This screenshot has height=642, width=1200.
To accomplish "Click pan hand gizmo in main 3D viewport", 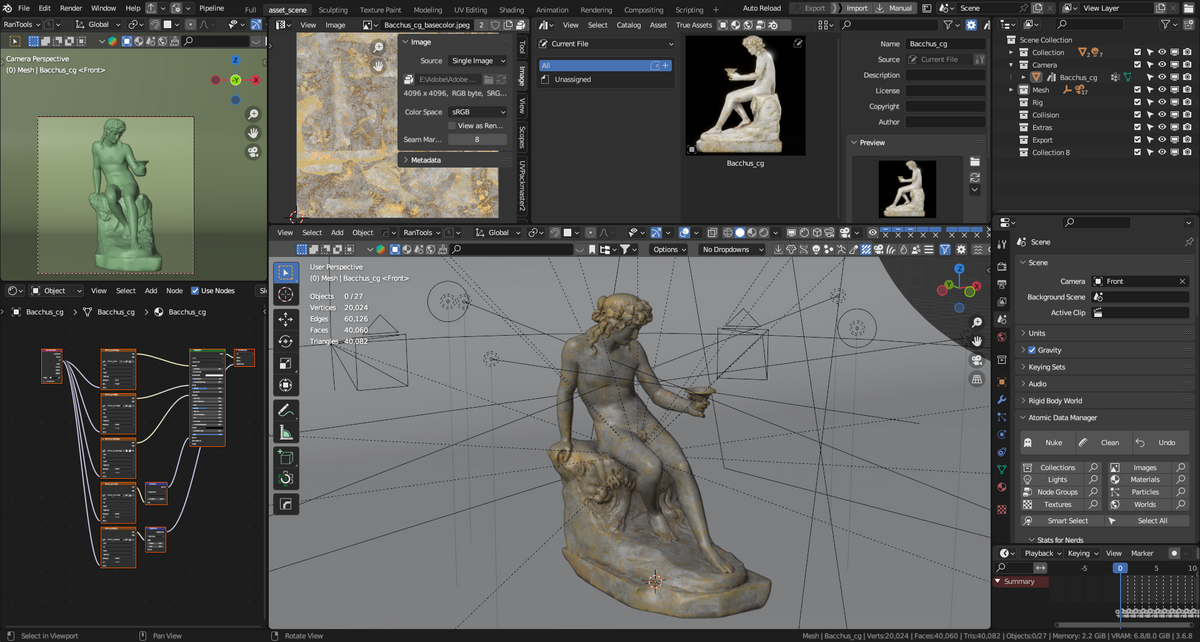I will point(976,341).
